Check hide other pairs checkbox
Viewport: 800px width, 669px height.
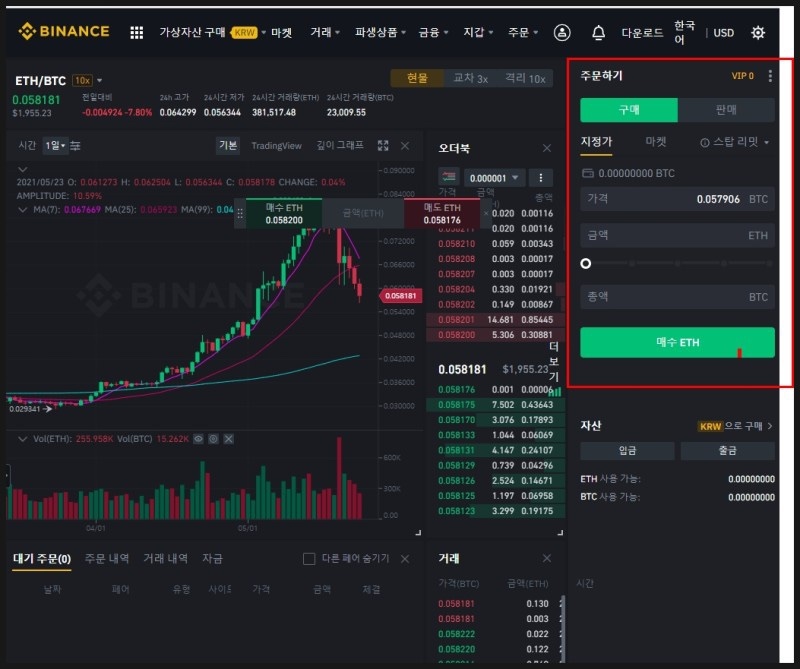coord(309,559)
